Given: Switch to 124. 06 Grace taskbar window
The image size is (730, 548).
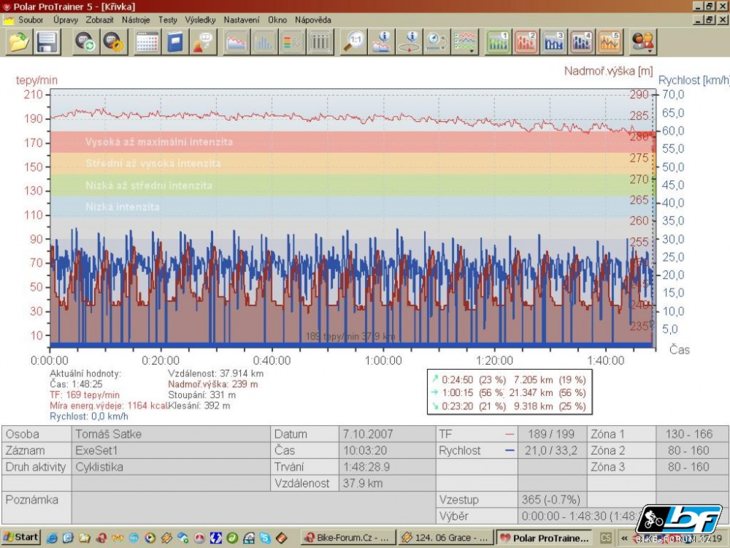Looking at the screenshot, I should pyautogui.click(x=446, y=538).
